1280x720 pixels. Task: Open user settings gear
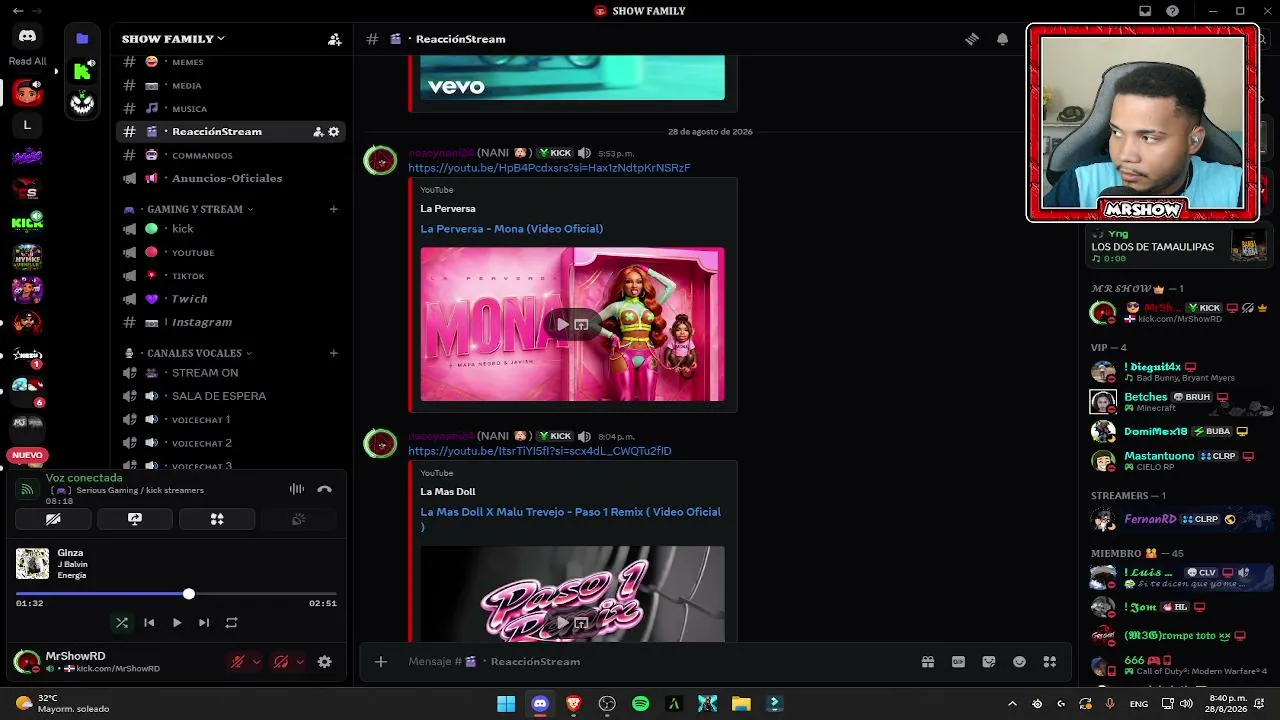pos(324,662)
